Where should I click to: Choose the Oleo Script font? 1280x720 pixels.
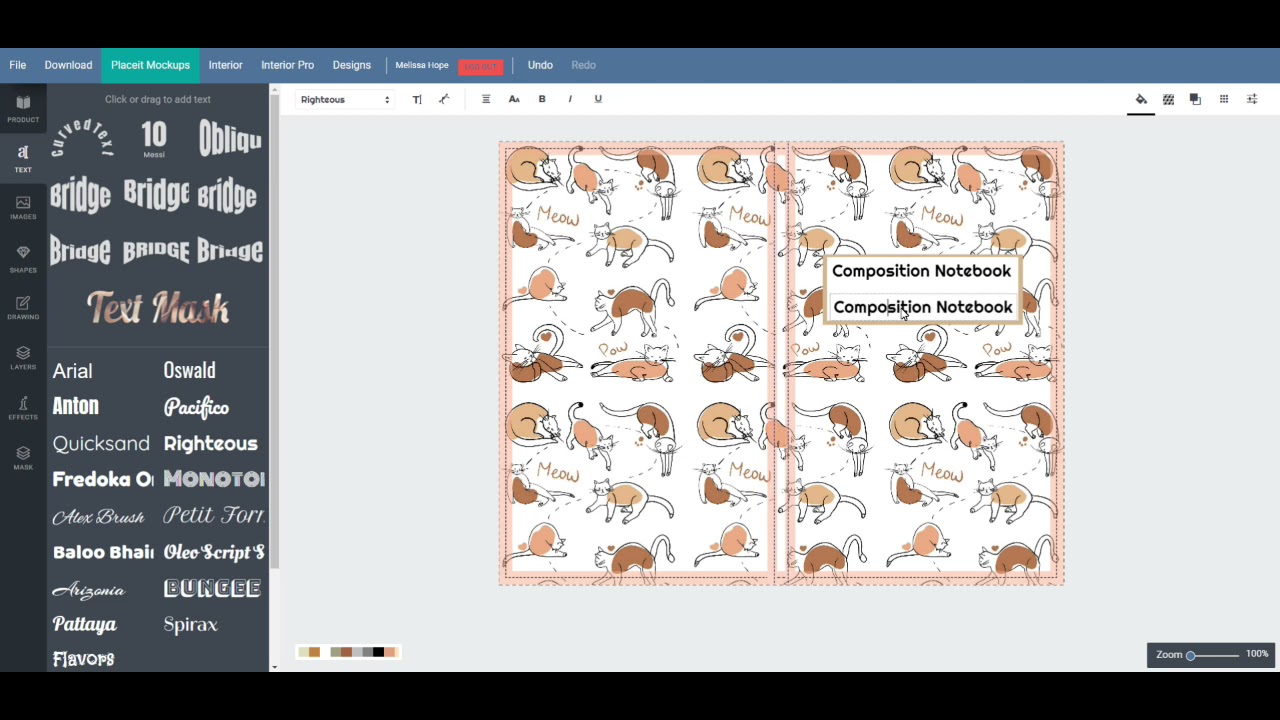(x=213, y=552)
